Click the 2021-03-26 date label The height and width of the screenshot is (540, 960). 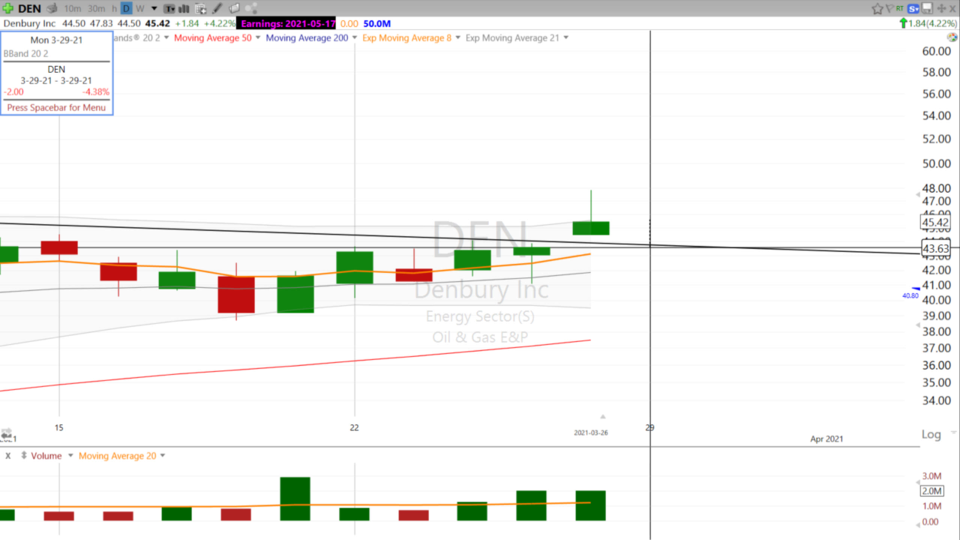(591, 433)
